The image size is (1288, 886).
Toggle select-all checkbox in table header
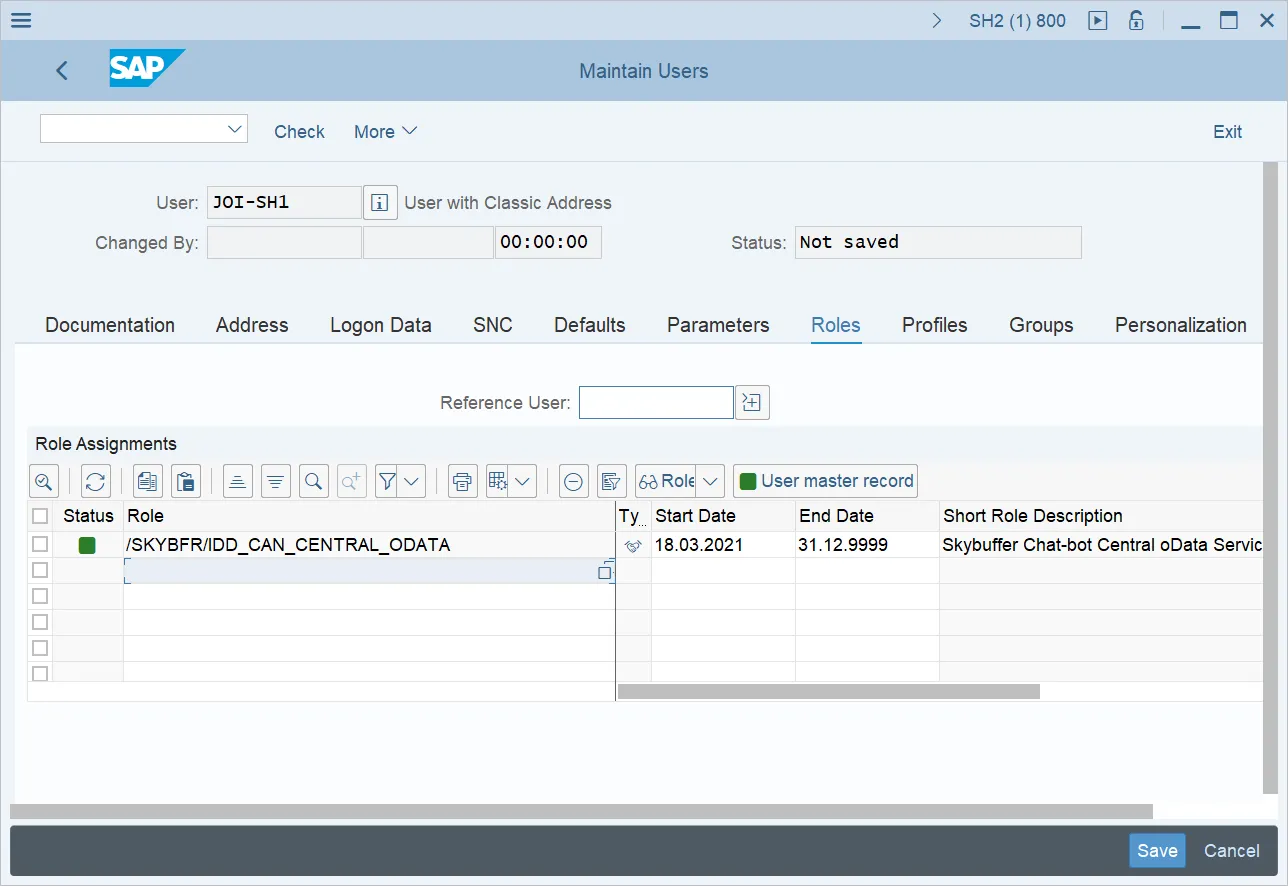point(40,516)
